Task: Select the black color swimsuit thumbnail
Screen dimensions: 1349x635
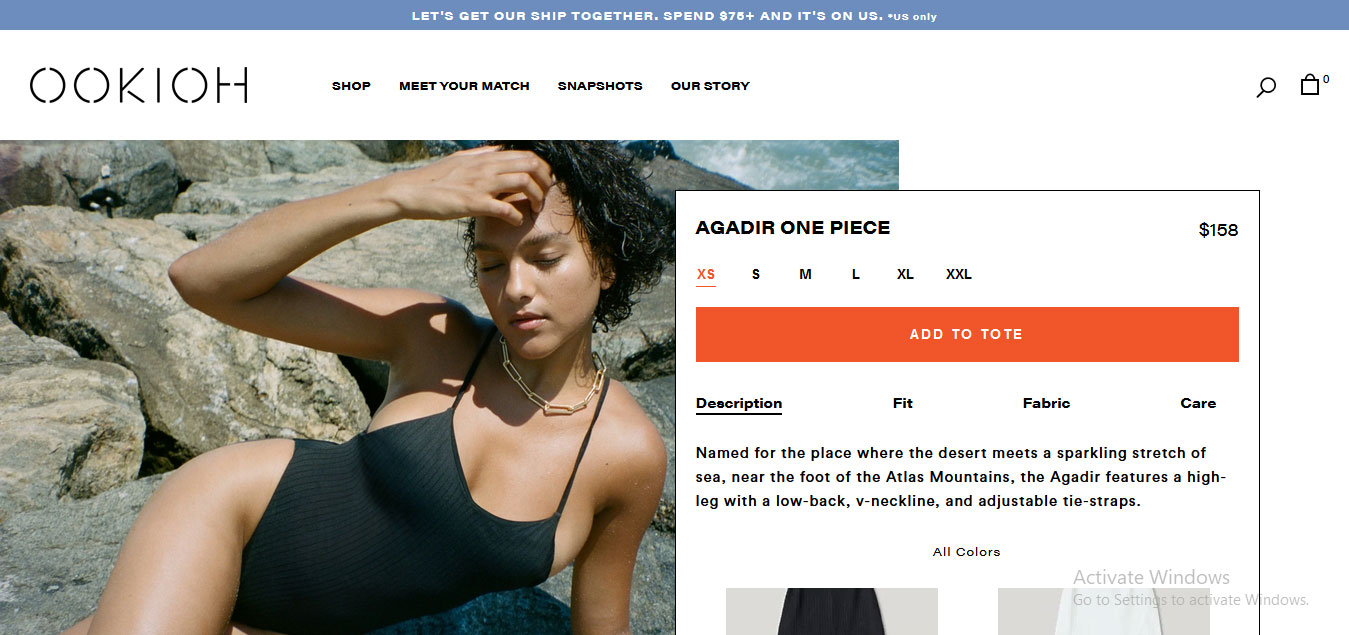Action: pos(832,611)
